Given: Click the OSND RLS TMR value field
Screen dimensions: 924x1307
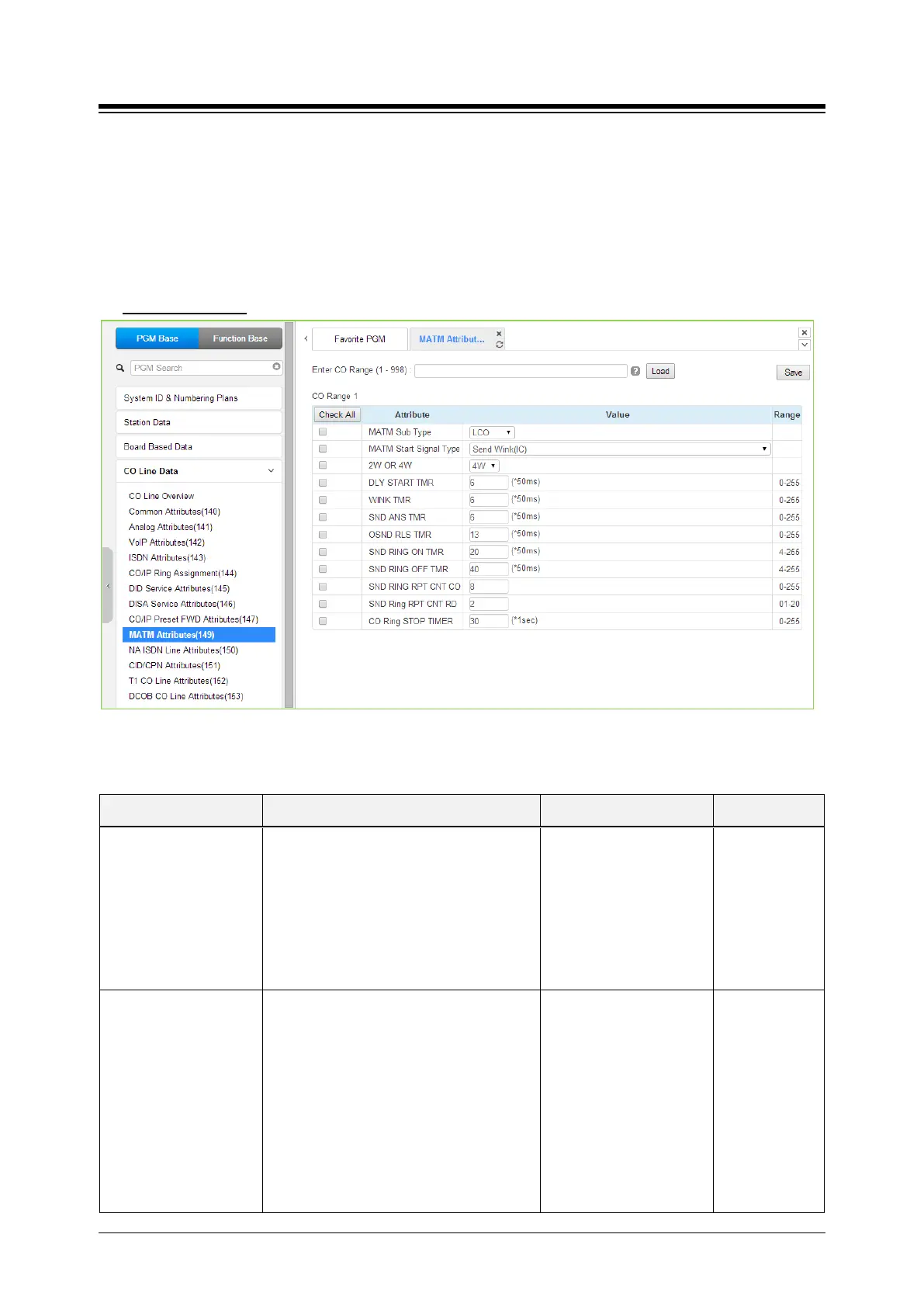Looking at the screenshot, I should 489,535.
